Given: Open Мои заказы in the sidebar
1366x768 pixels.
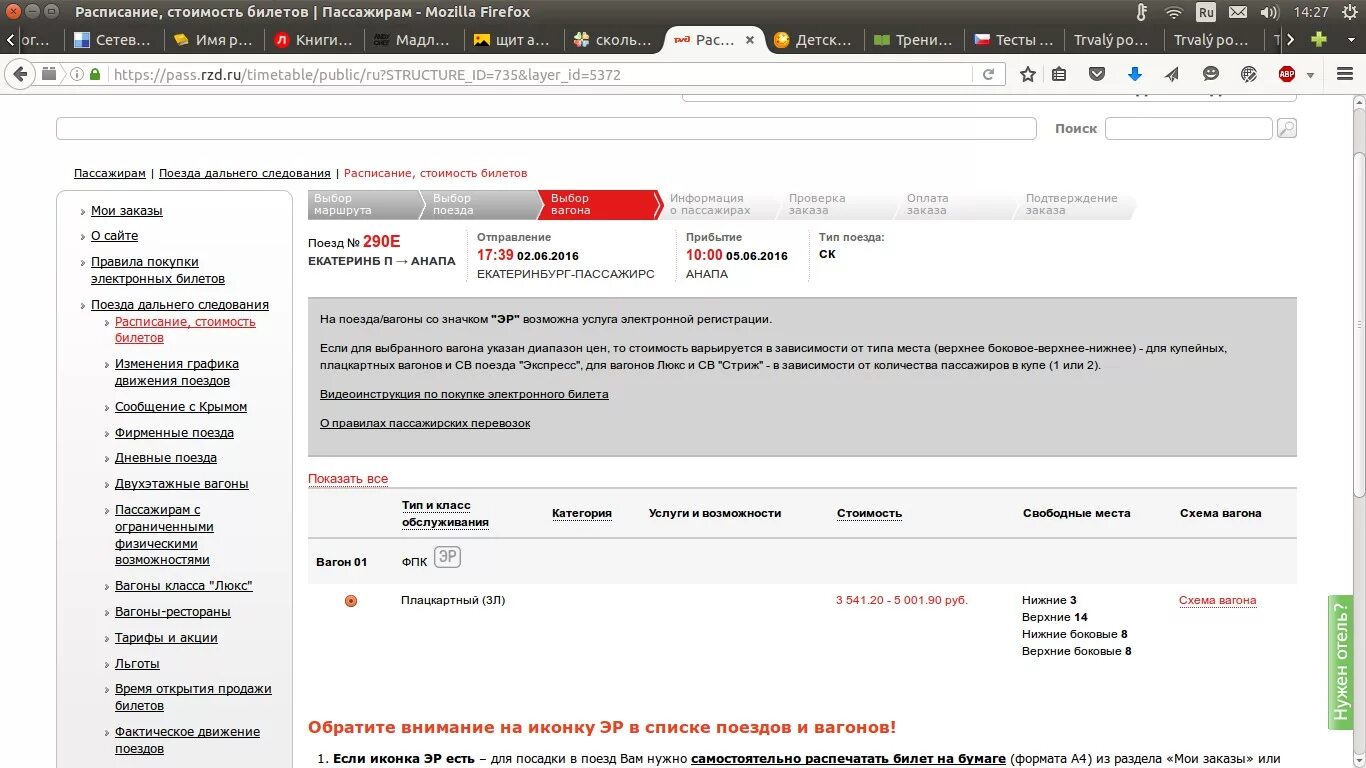Looking at the screenshot, I should click(126, 211).
